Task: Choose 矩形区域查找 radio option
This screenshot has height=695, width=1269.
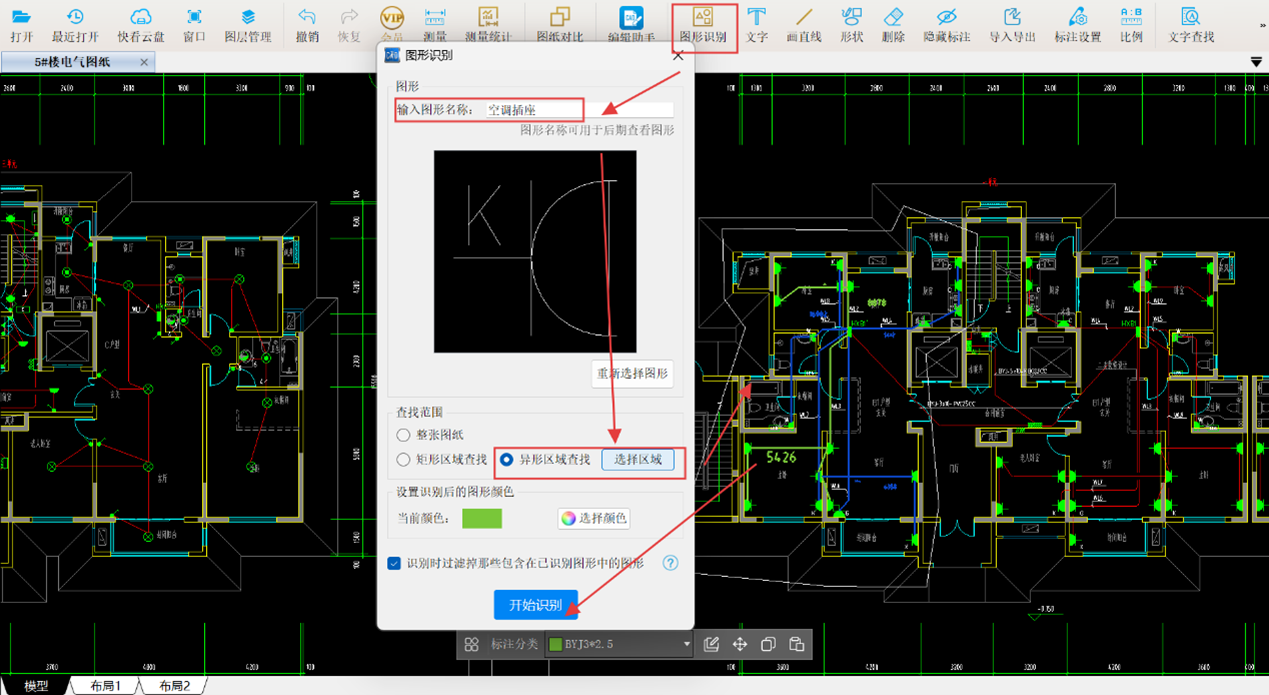Action: pyautogui.click(x=404, y=460)
